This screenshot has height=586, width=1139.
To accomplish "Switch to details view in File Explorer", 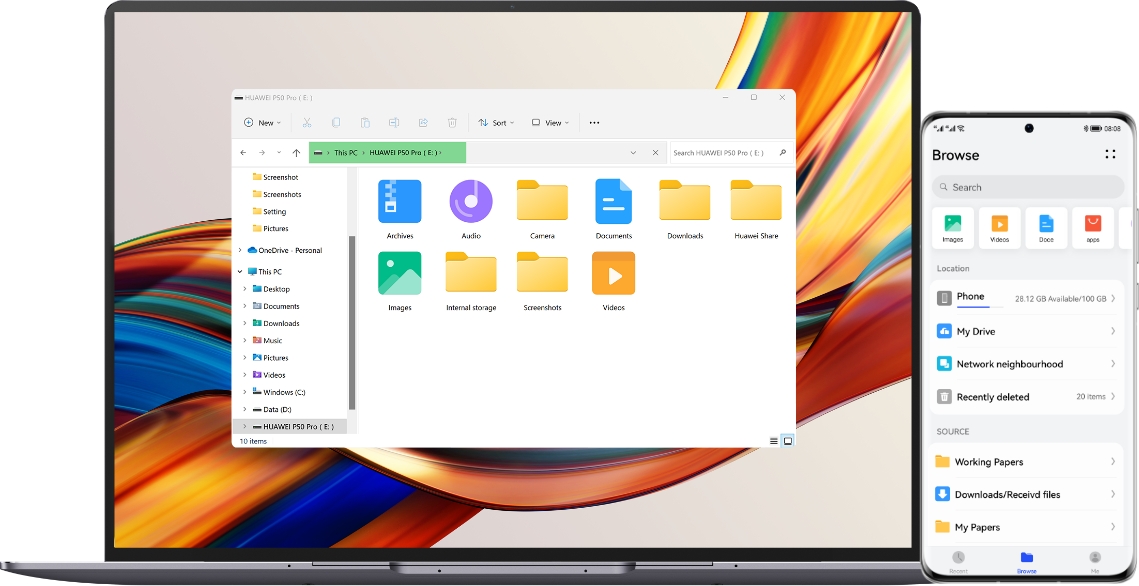I will pos(772,440).
